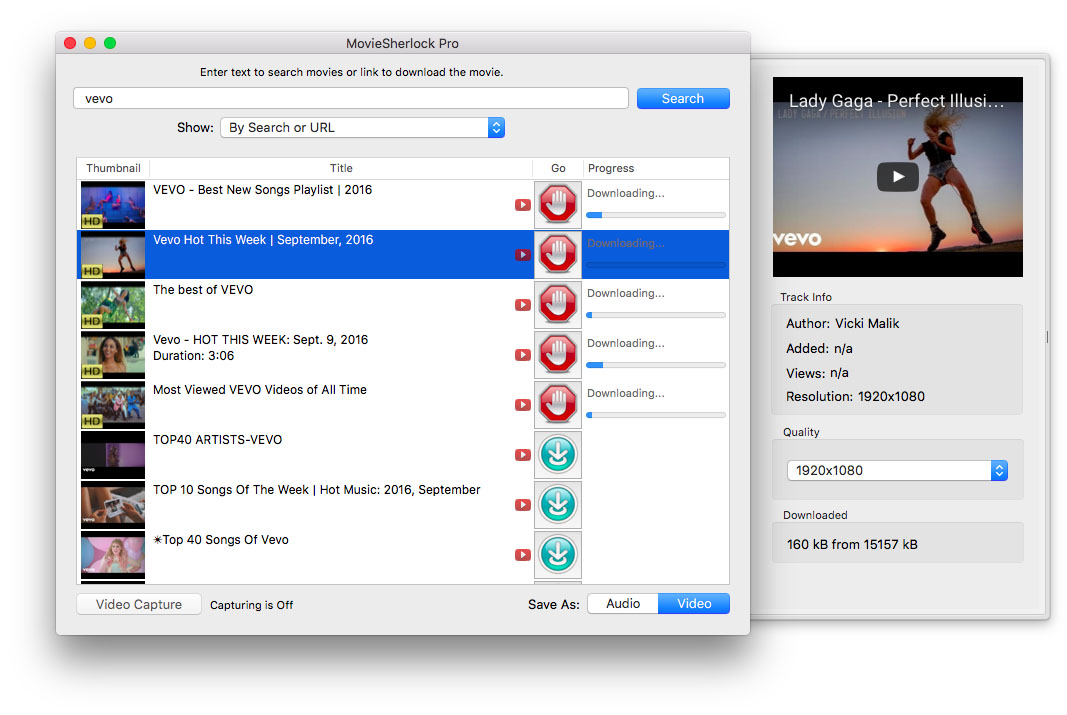The width and height of the screenshot is (1067, 715).
Task: Click progress bar of VEVO Best New Songs Playlist
Action: pos(656,215)
